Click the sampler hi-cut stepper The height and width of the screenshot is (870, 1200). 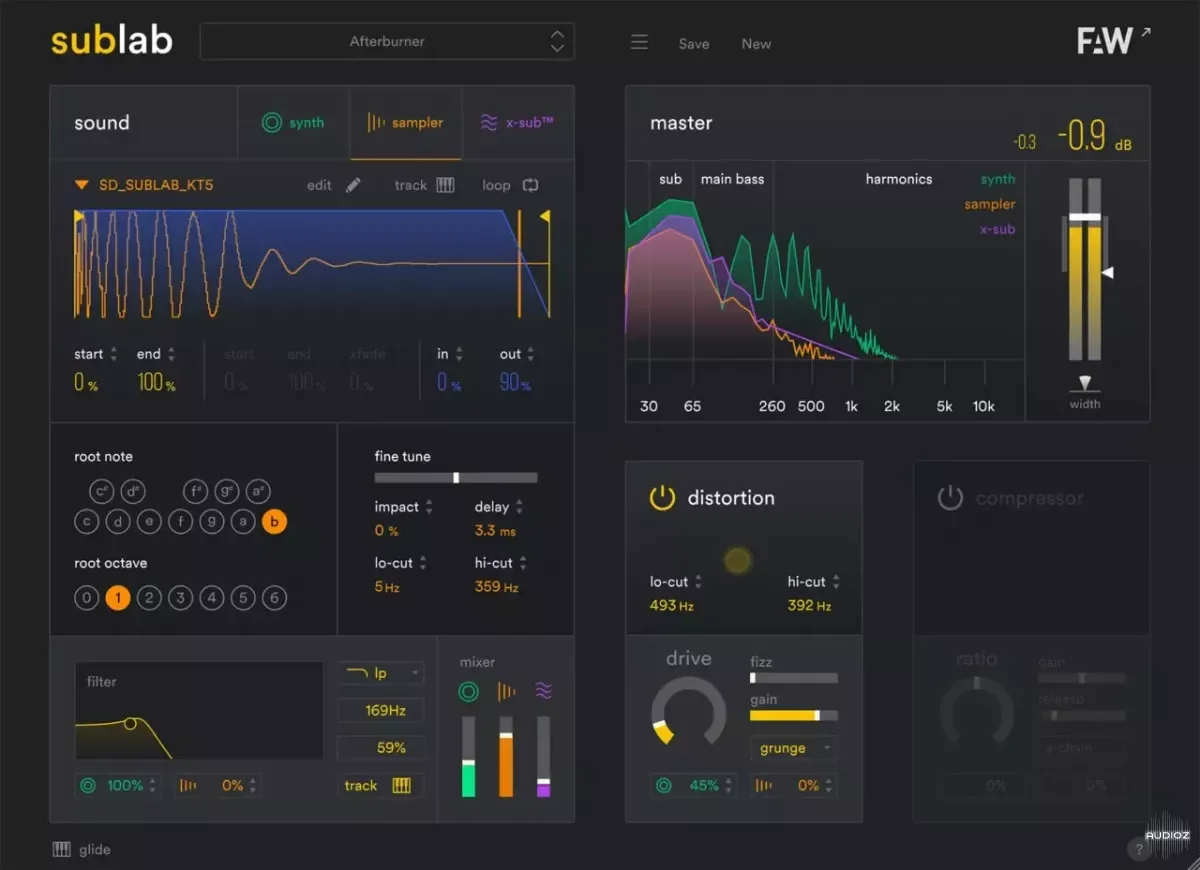(523, 563)
